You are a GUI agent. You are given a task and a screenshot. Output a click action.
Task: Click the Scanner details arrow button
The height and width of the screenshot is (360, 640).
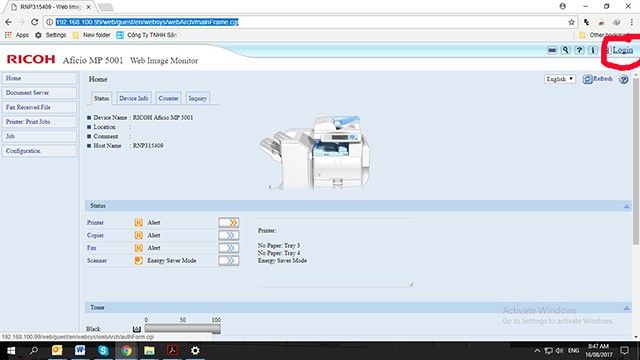[x=229, y=260]
